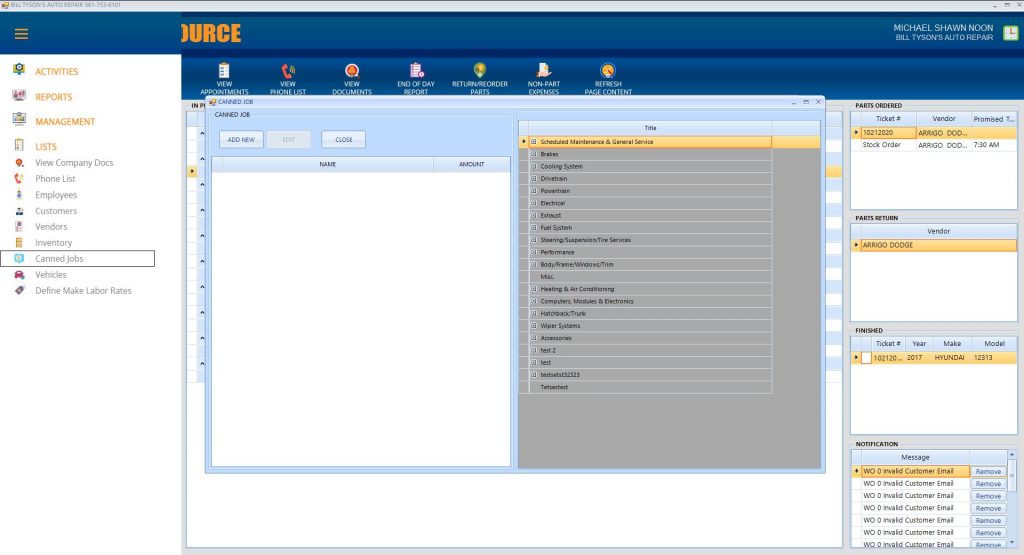Image resolution: width=1024 pixels, height=555 pixels.
Task: Remove the first Invalid Customer Email notification
Action: point(988,471)
